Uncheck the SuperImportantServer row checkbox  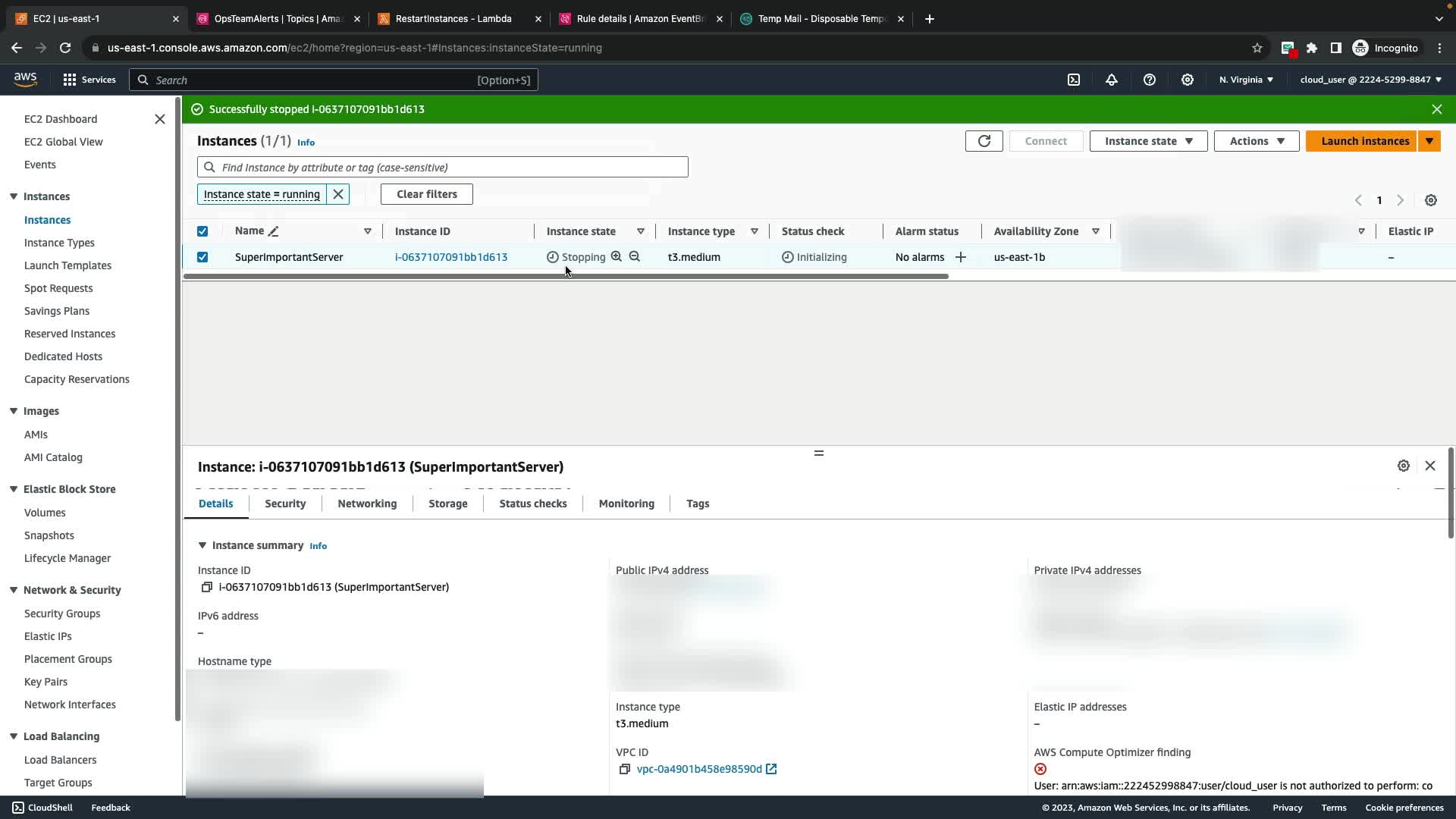pyautogui.click(x=202, y=257)
